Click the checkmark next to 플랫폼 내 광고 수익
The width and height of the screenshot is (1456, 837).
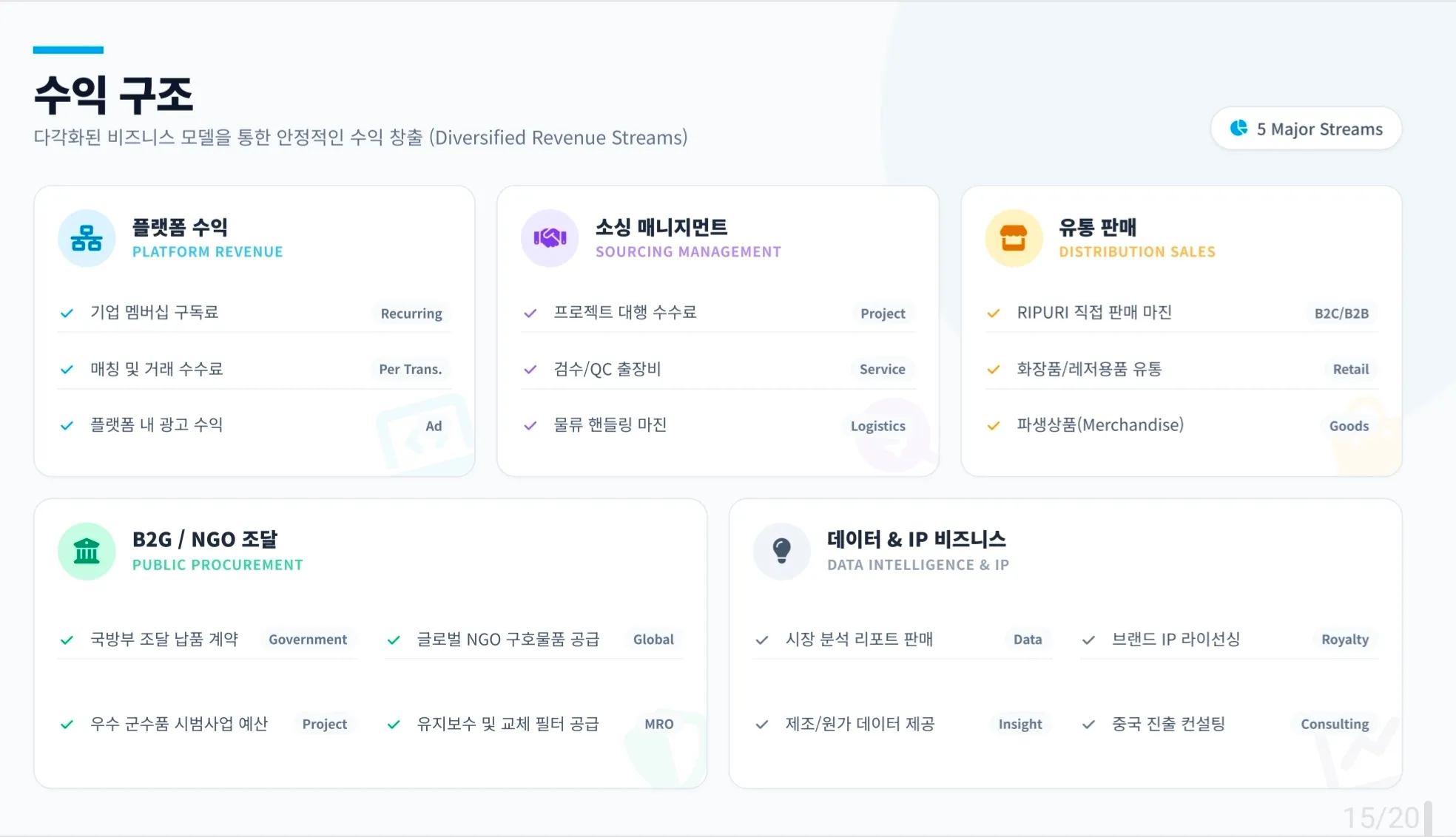pos(67,426)
